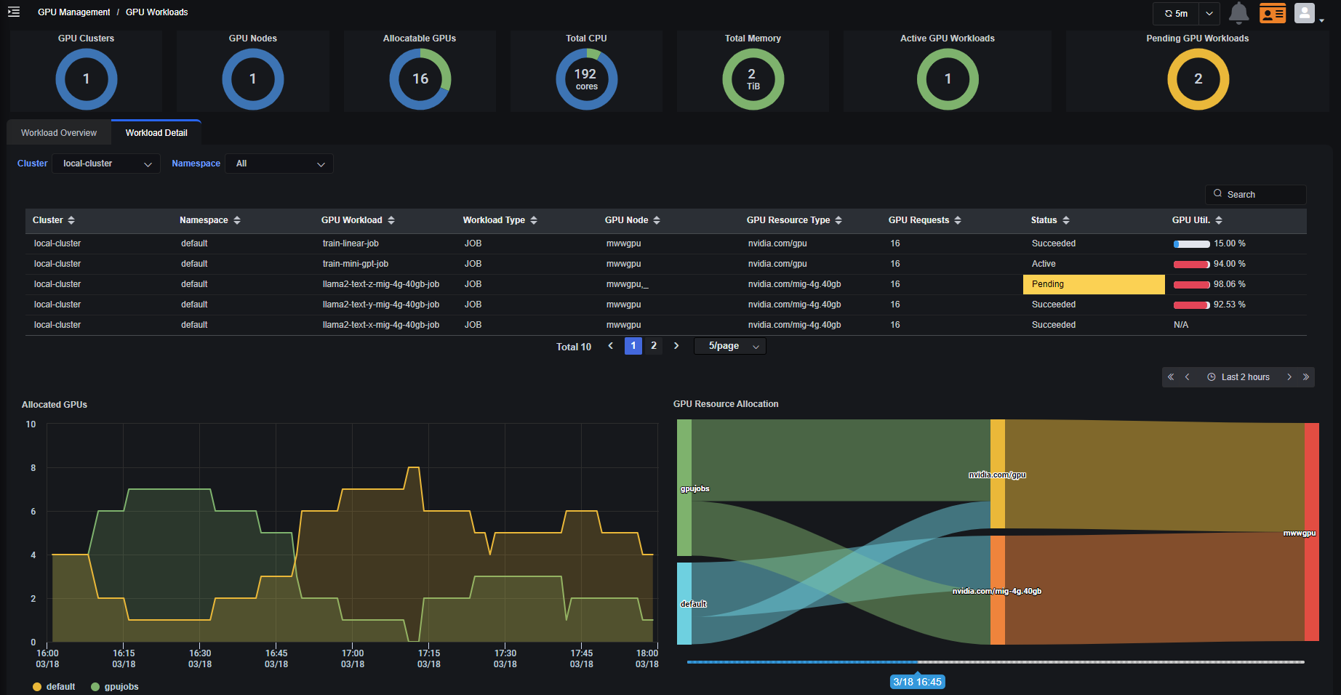Step time range forward one arrow

pyautogui.click(x=1289, y=377)
